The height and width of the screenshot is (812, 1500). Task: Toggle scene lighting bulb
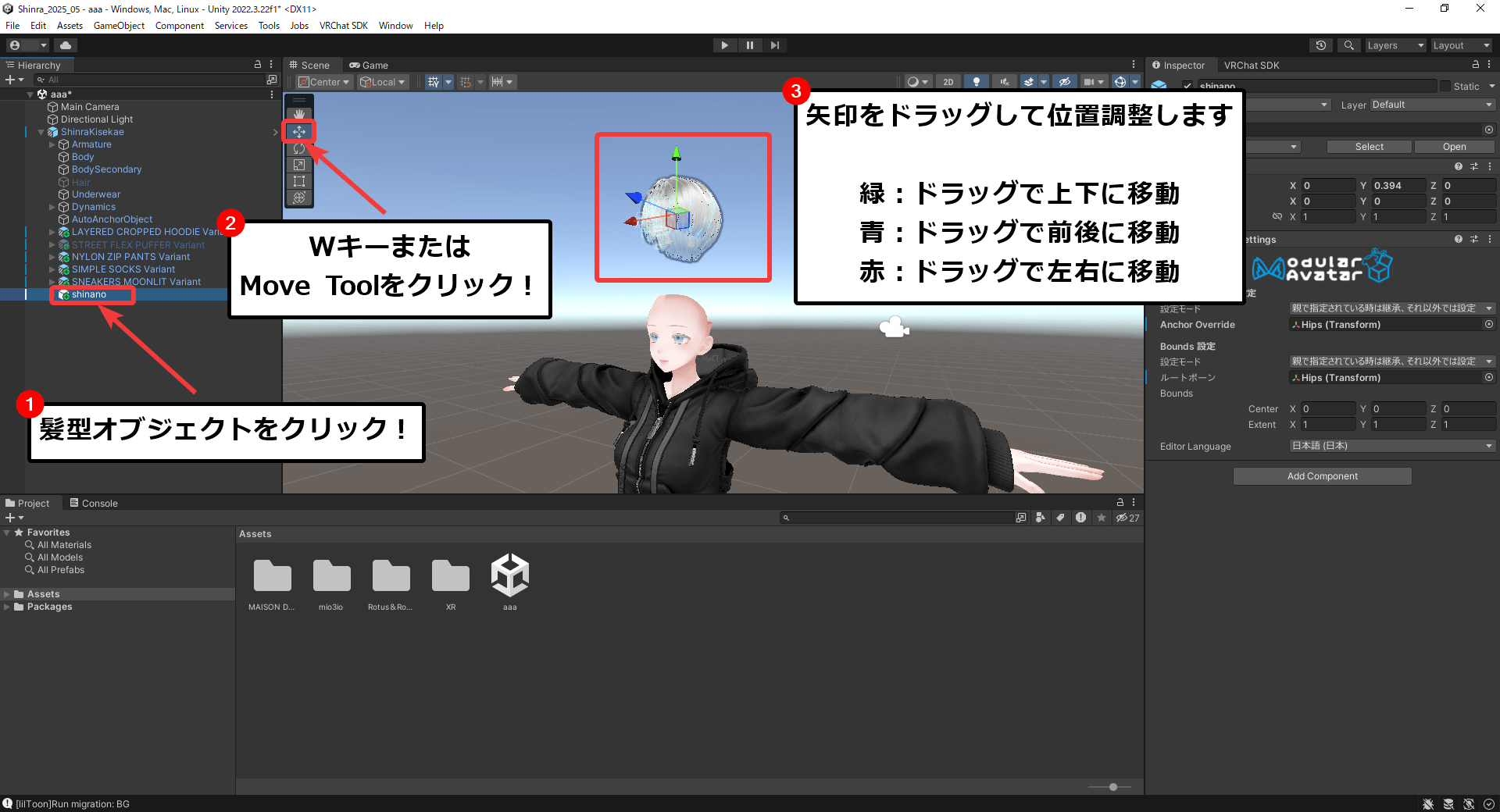click(x=976, y=82)
